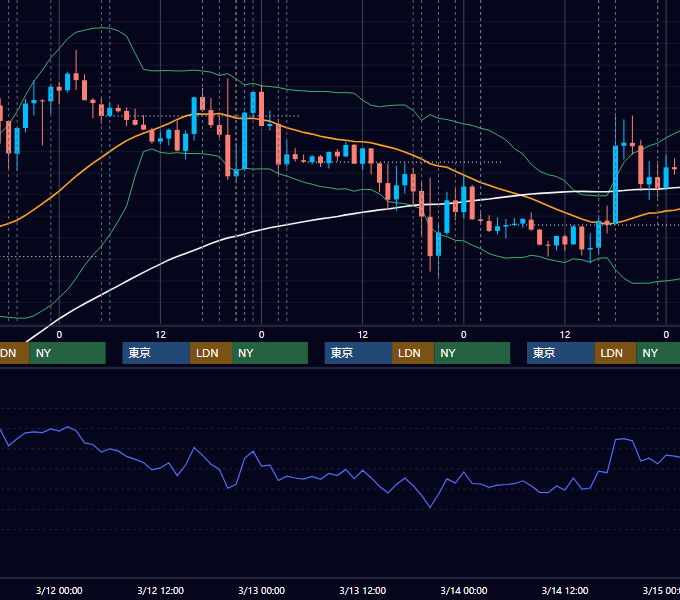The image size is (680, 600).
Task: Click the 3/12 12:00 date axis label
Action: (160, 590)
